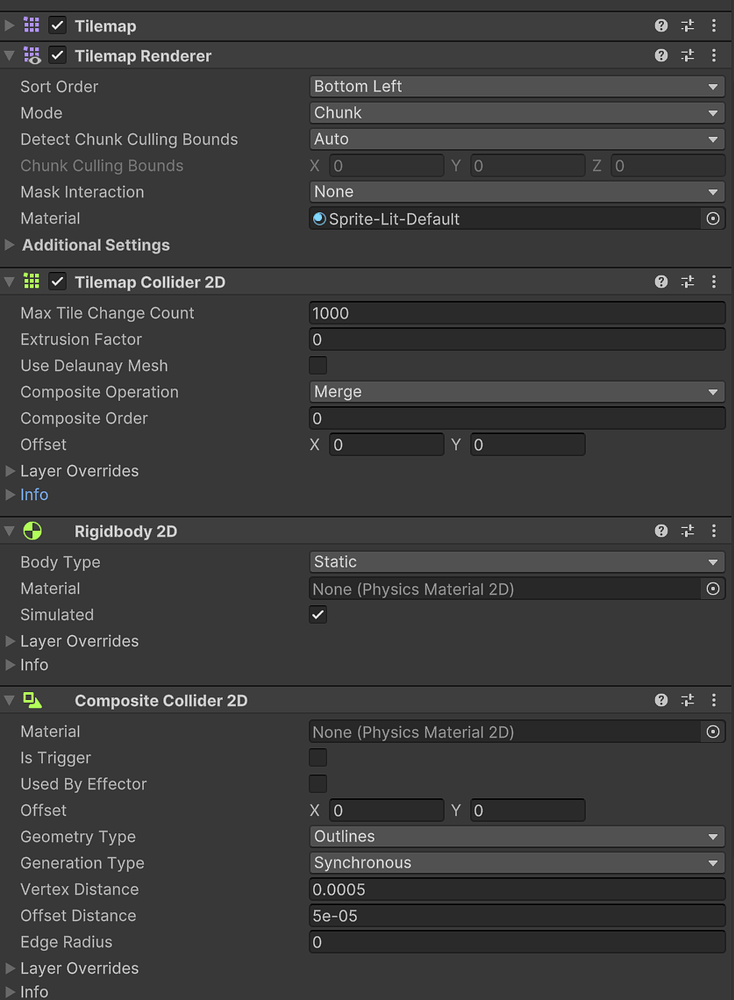Click the Composite Collider 2D help icon
The height and width of the screenshot is (1000, 734).
[x=661, y=700]
